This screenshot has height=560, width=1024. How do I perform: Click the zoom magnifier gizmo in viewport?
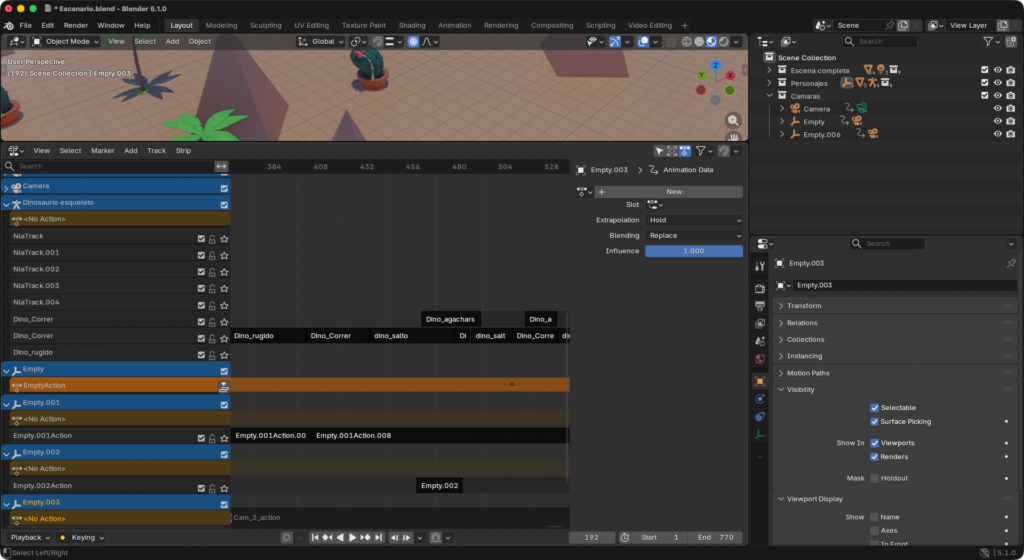(x=733, y=120)
